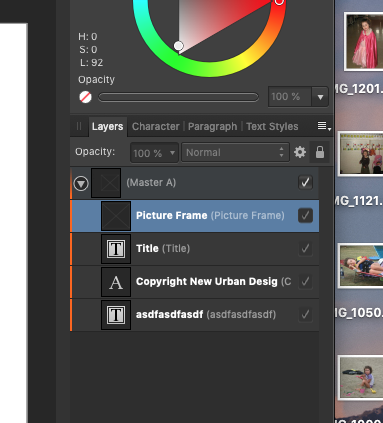Click the Title text frame layer icon

click(x=116, y=249)
